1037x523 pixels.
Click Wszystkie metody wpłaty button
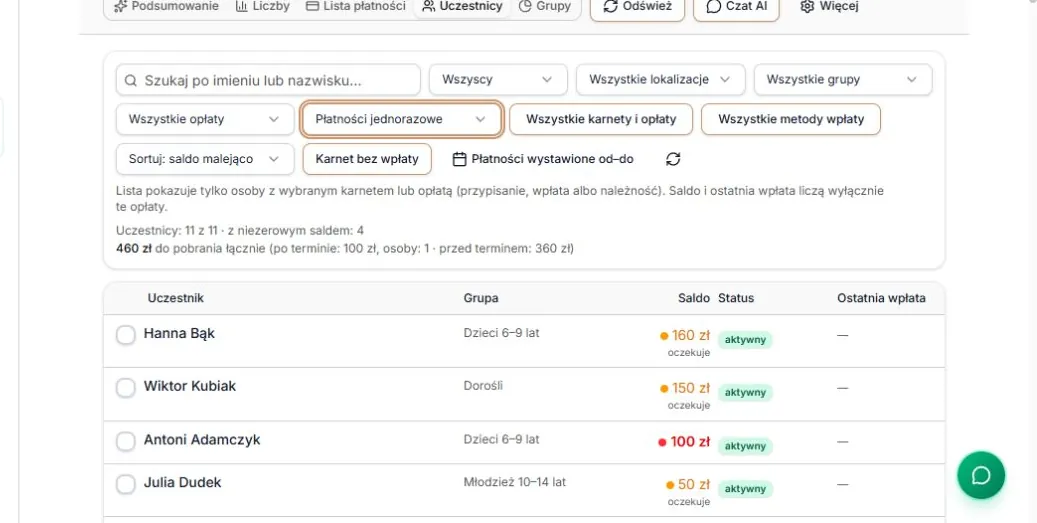click(x=791, y=119)
